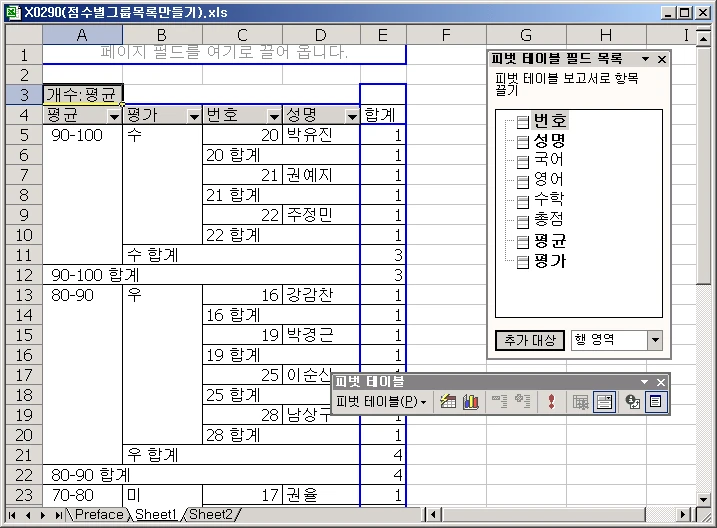Click the 80-90 합계 subtotal row
The height and width of the screenshot is (528, 717).
201,475
